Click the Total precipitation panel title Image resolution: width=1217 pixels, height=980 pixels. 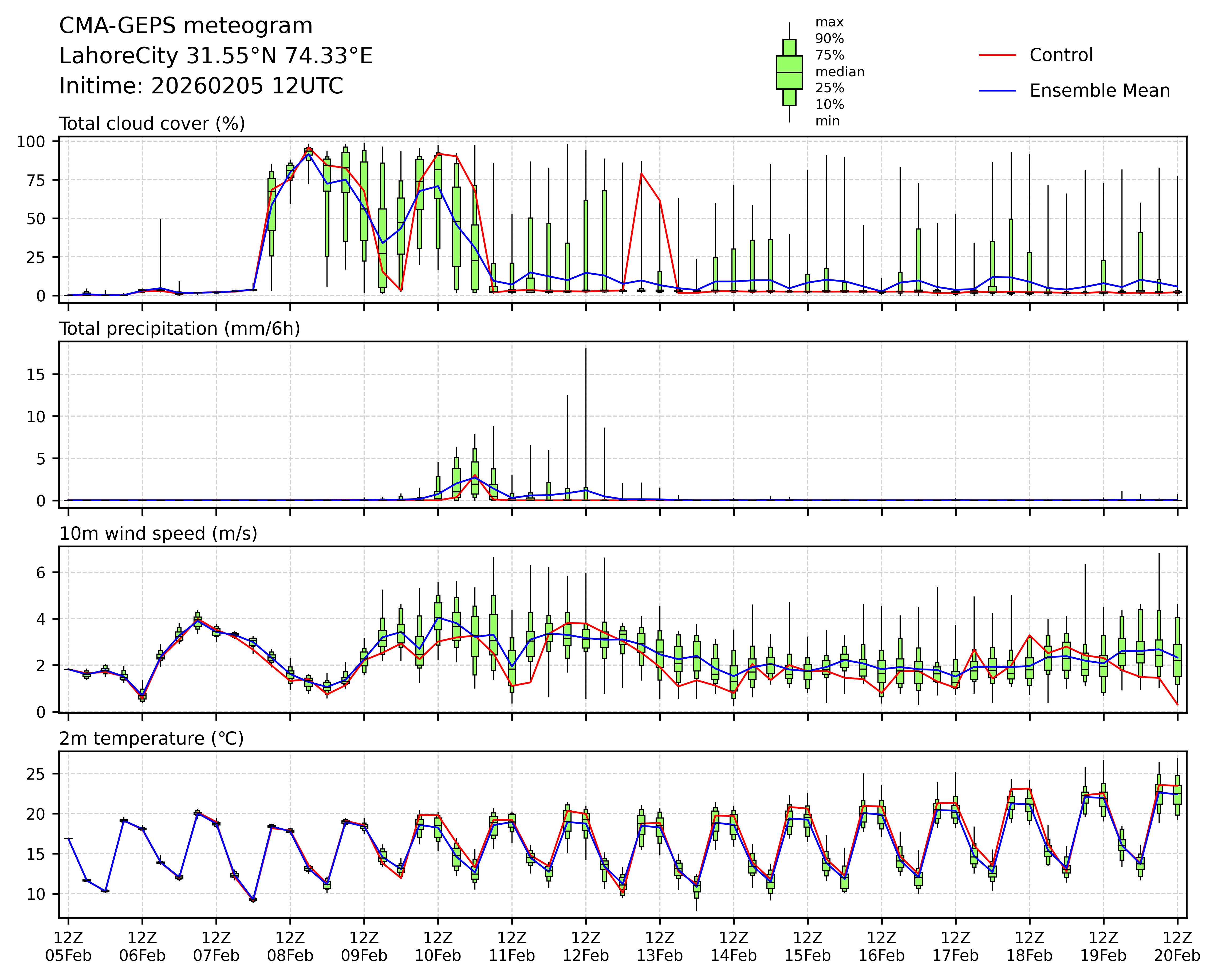[x=180, y=329]
